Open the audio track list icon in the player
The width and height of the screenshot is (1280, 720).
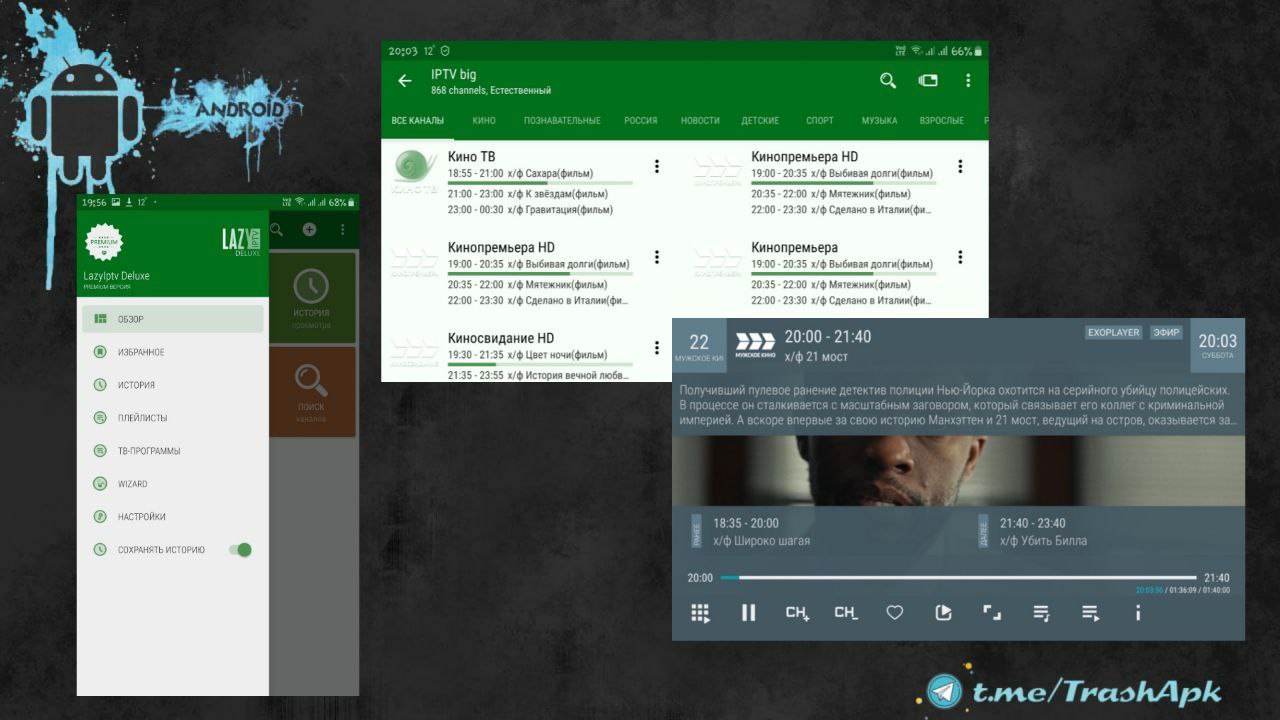[x=1041, y=613]
